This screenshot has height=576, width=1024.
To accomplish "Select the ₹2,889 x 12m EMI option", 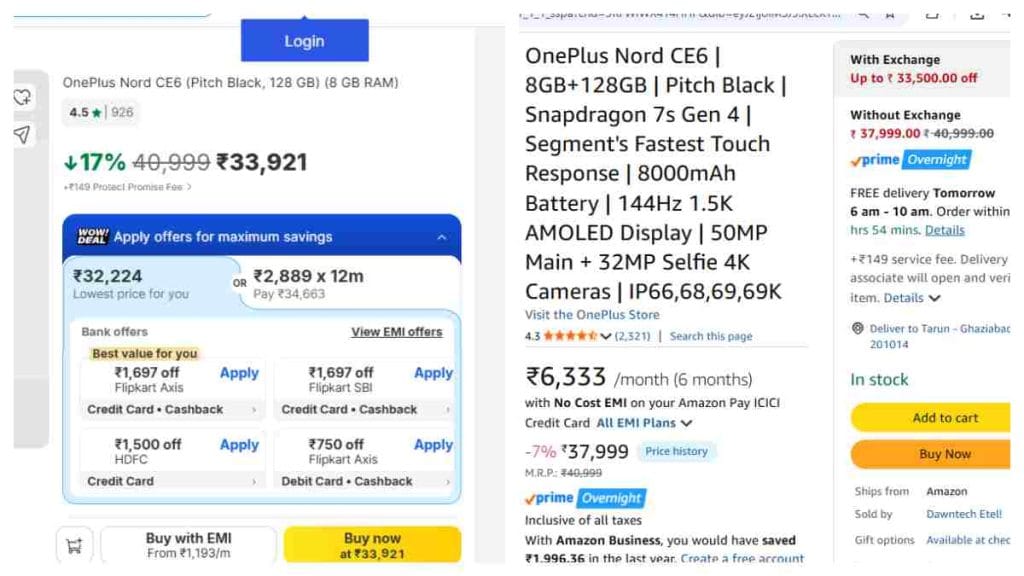I will tap(349, 284).
